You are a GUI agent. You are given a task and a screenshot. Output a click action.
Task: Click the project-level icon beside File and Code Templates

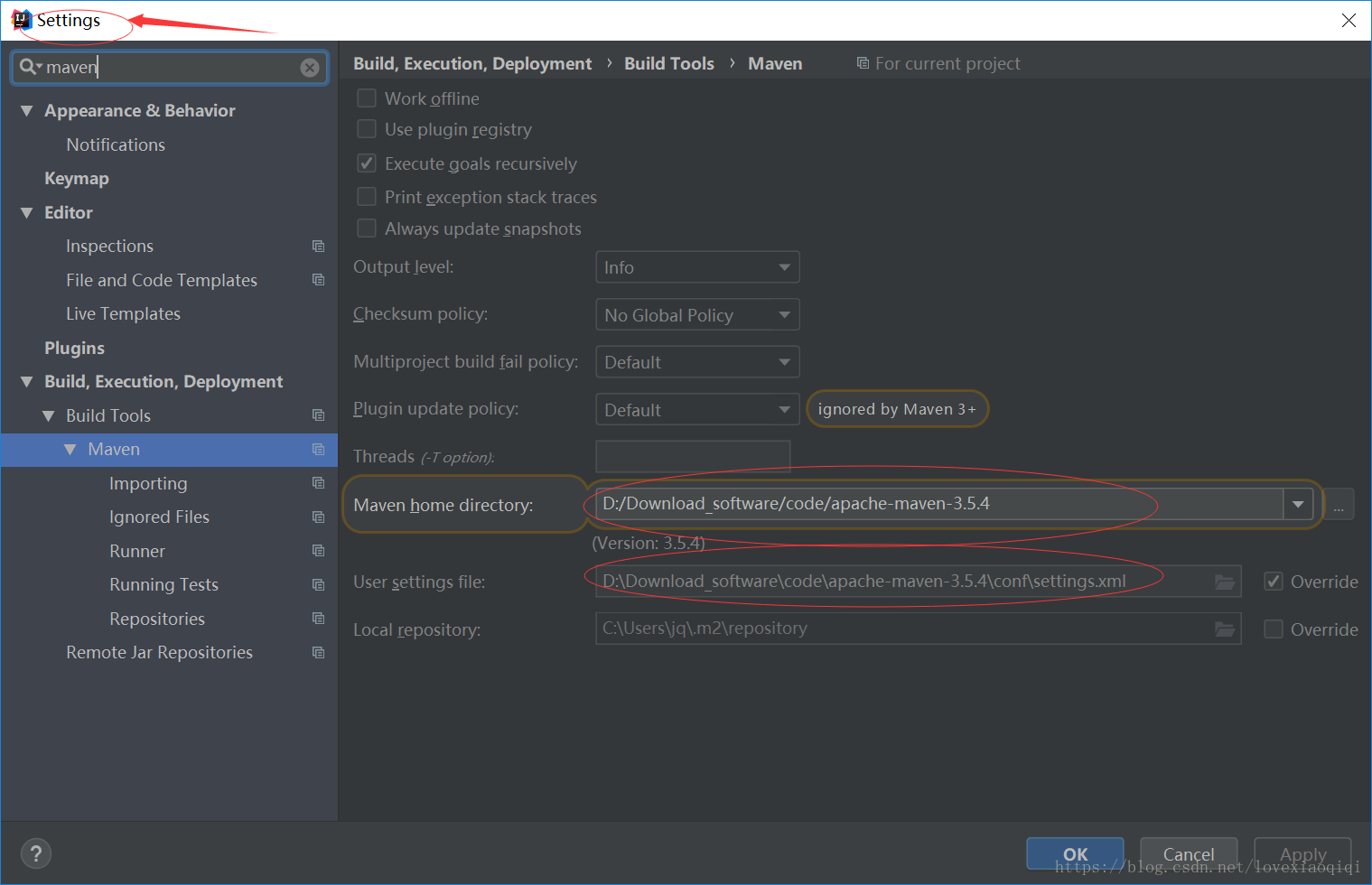[x=318, y=280]
